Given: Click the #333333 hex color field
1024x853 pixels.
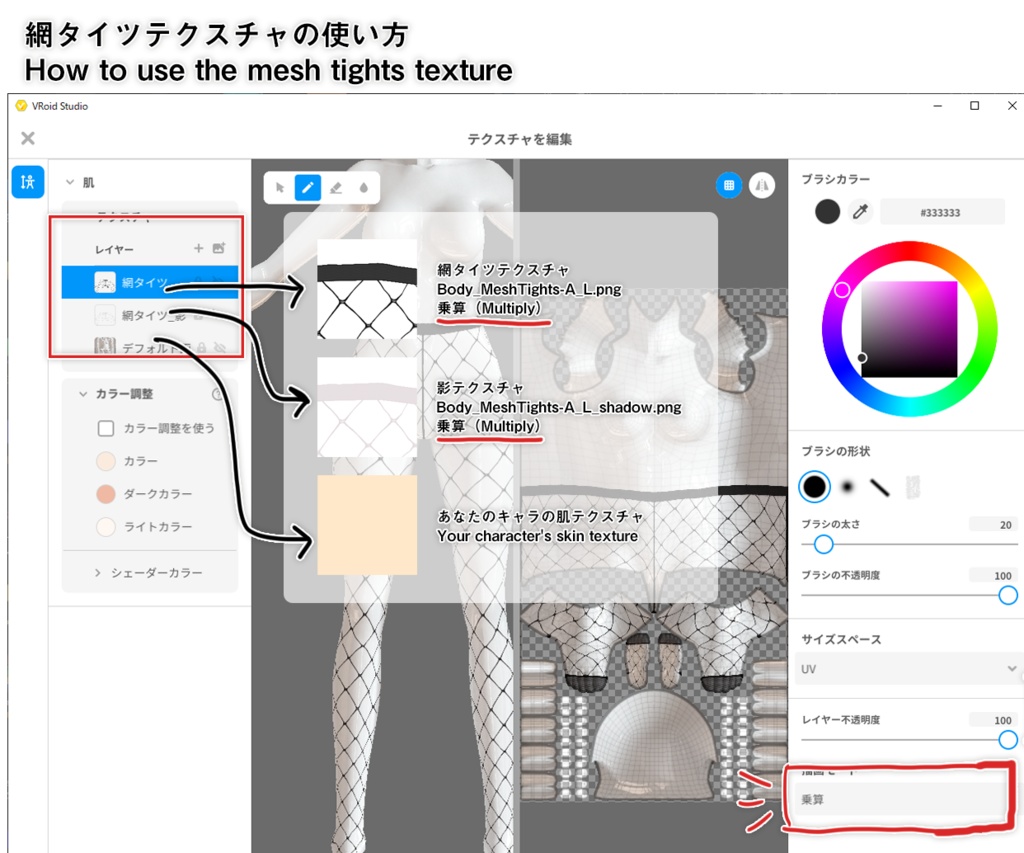Looking at the screenshot, I should [943, 210].
